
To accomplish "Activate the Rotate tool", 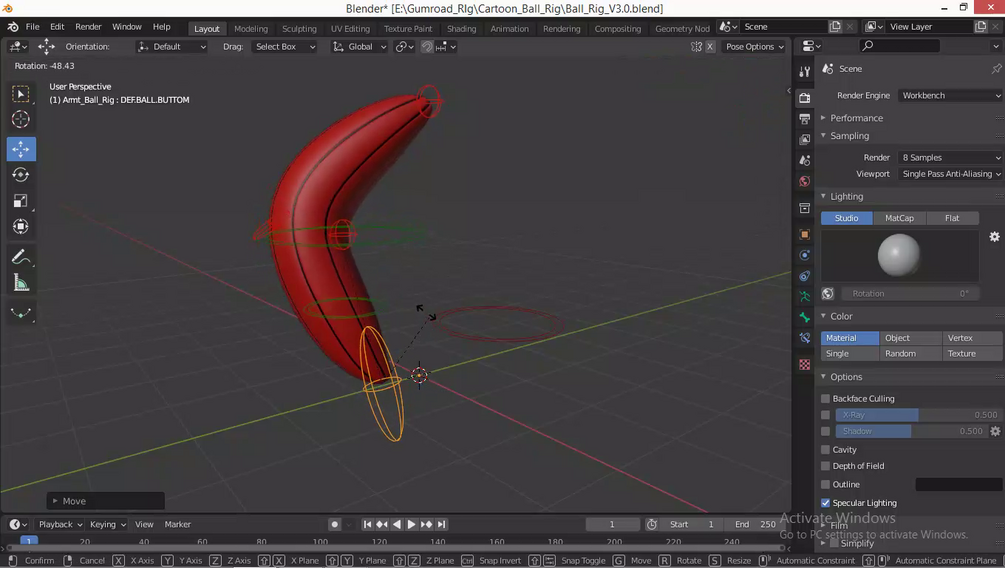I will (x=21, y=174).
